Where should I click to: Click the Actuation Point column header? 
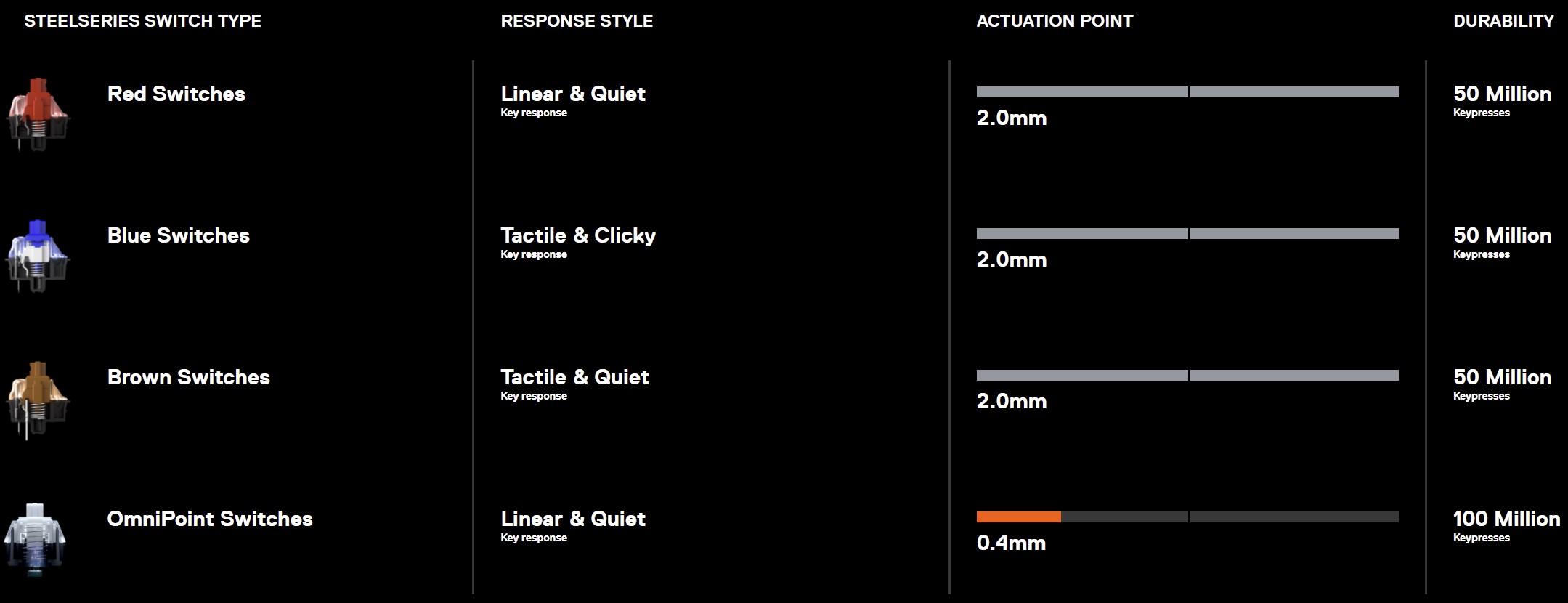(x=1055, y=21)
